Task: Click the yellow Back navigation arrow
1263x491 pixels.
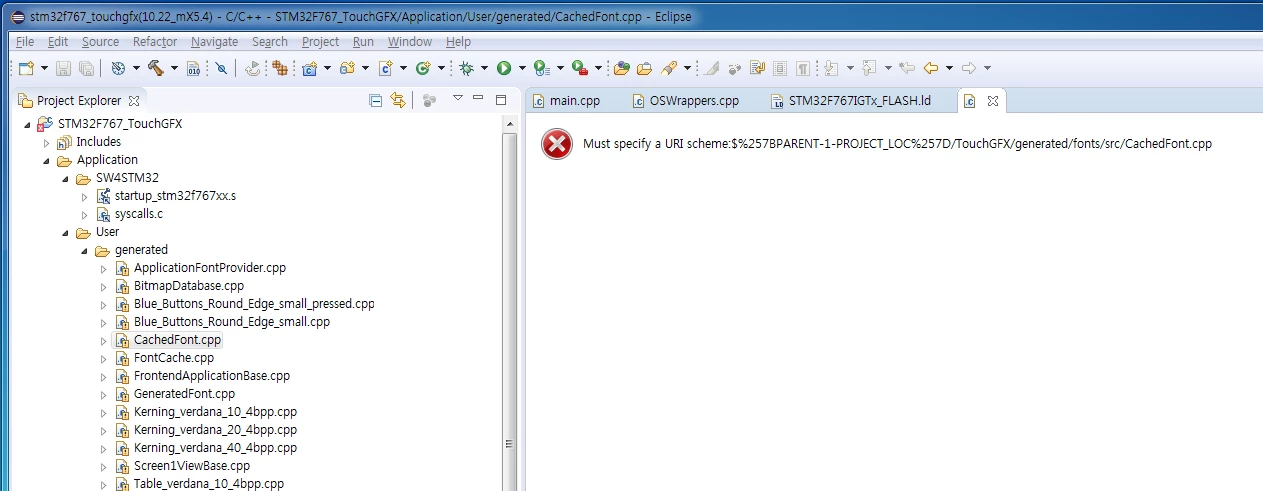Action: pos(930,68)
